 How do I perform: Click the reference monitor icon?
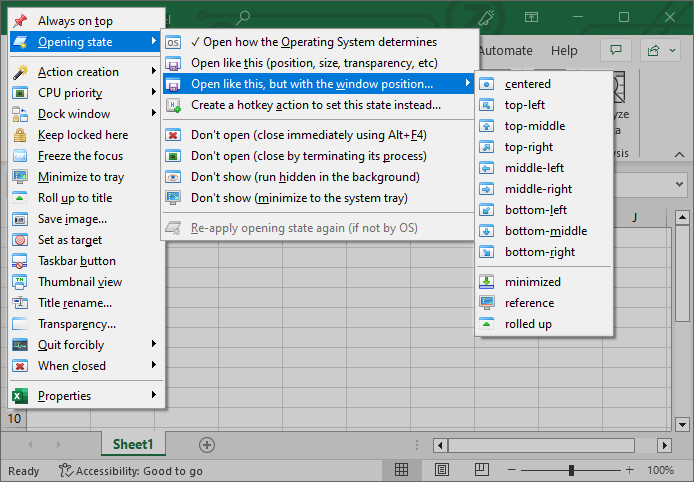tap(486, 303)
